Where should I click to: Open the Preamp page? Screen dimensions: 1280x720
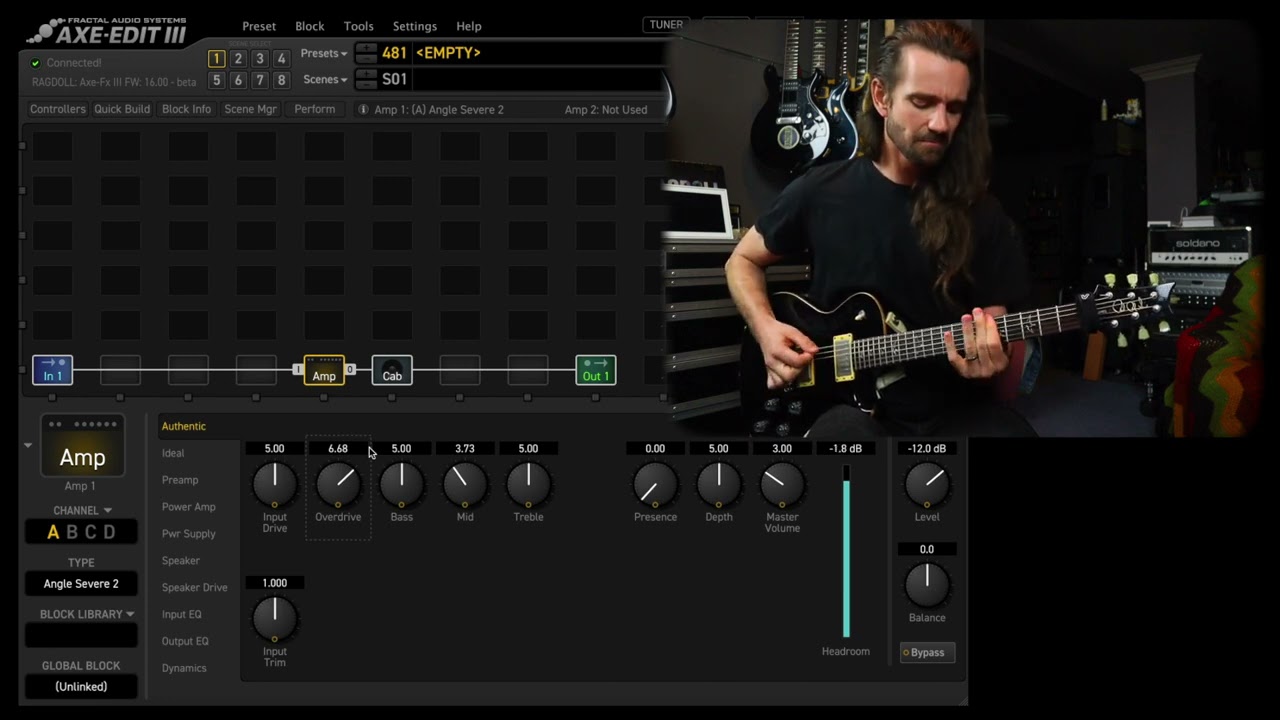click(180, 480)
